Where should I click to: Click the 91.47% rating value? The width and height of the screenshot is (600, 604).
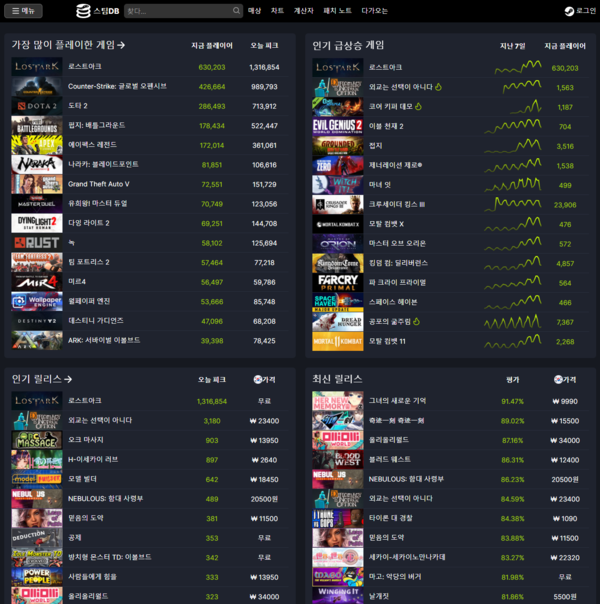click(x=513, y=401)
